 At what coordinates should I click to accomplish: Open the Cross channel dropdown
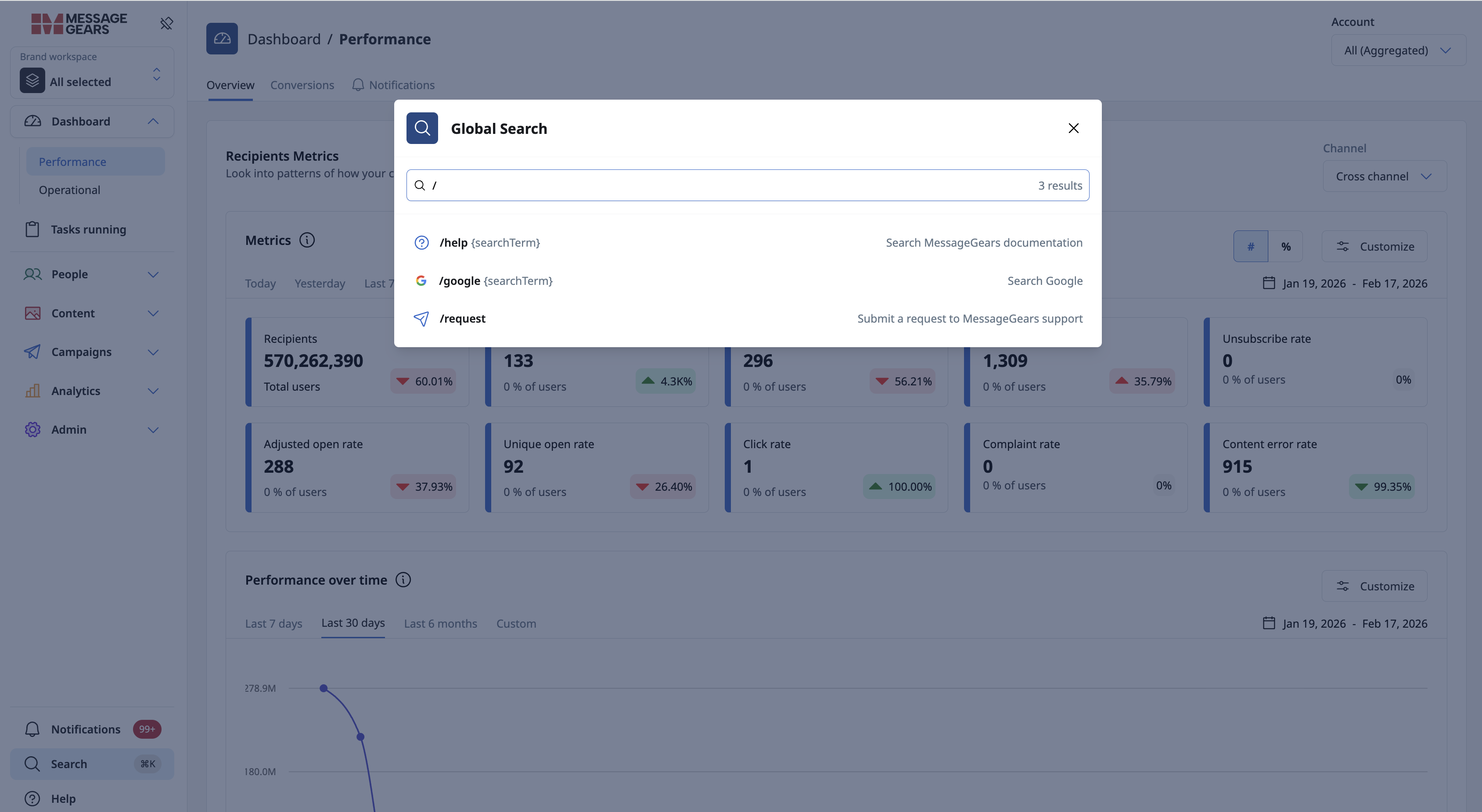click(x=1384, y=176)
